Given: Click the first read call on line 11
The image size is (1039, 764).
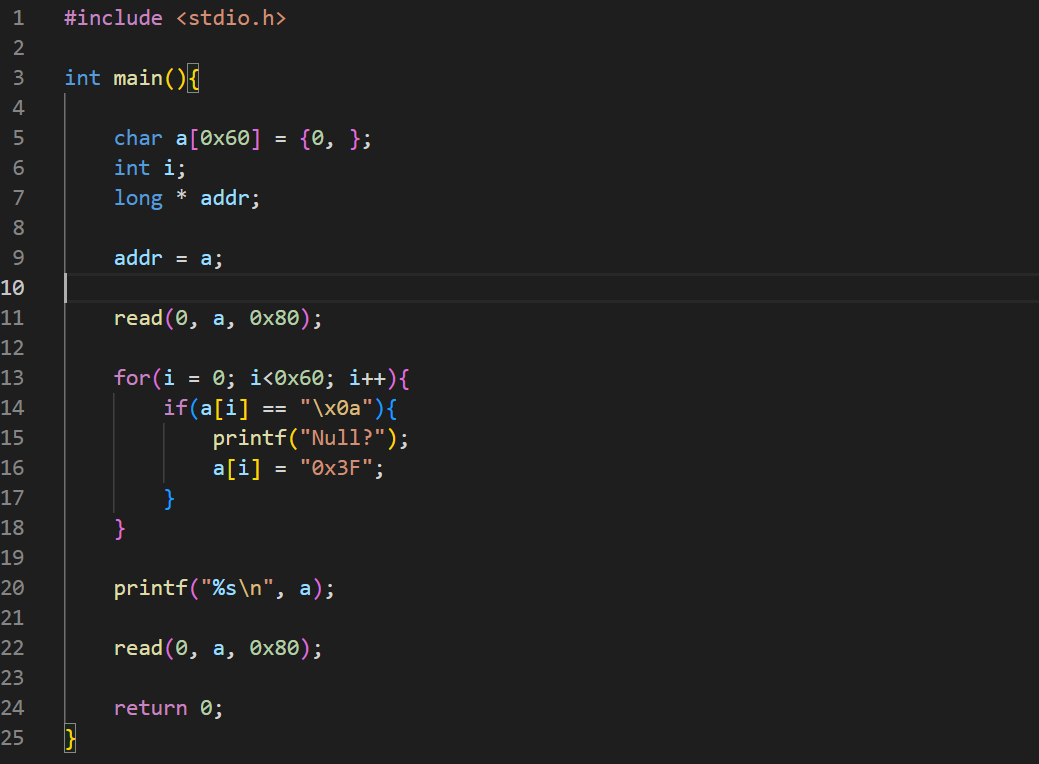Looking at the screenshot, I should [x=138, y=318].
